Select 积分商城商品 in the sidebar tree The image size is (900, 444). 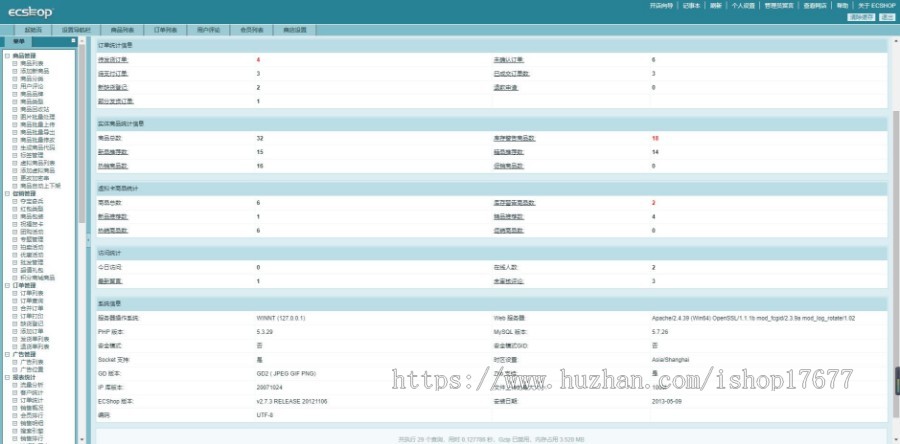pyautogui.click(x=37, y=278)
